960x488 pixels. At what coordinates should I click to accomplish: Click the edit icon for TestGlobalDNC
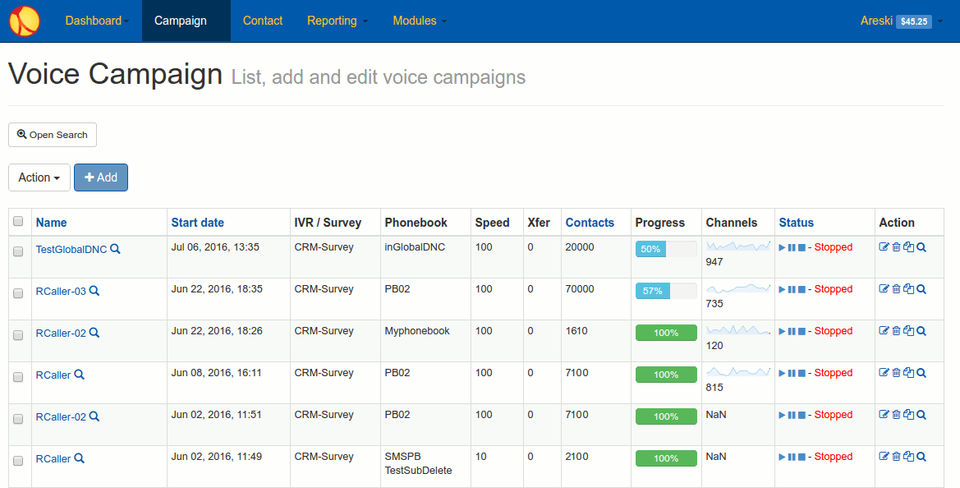click(x=884, y=247)
